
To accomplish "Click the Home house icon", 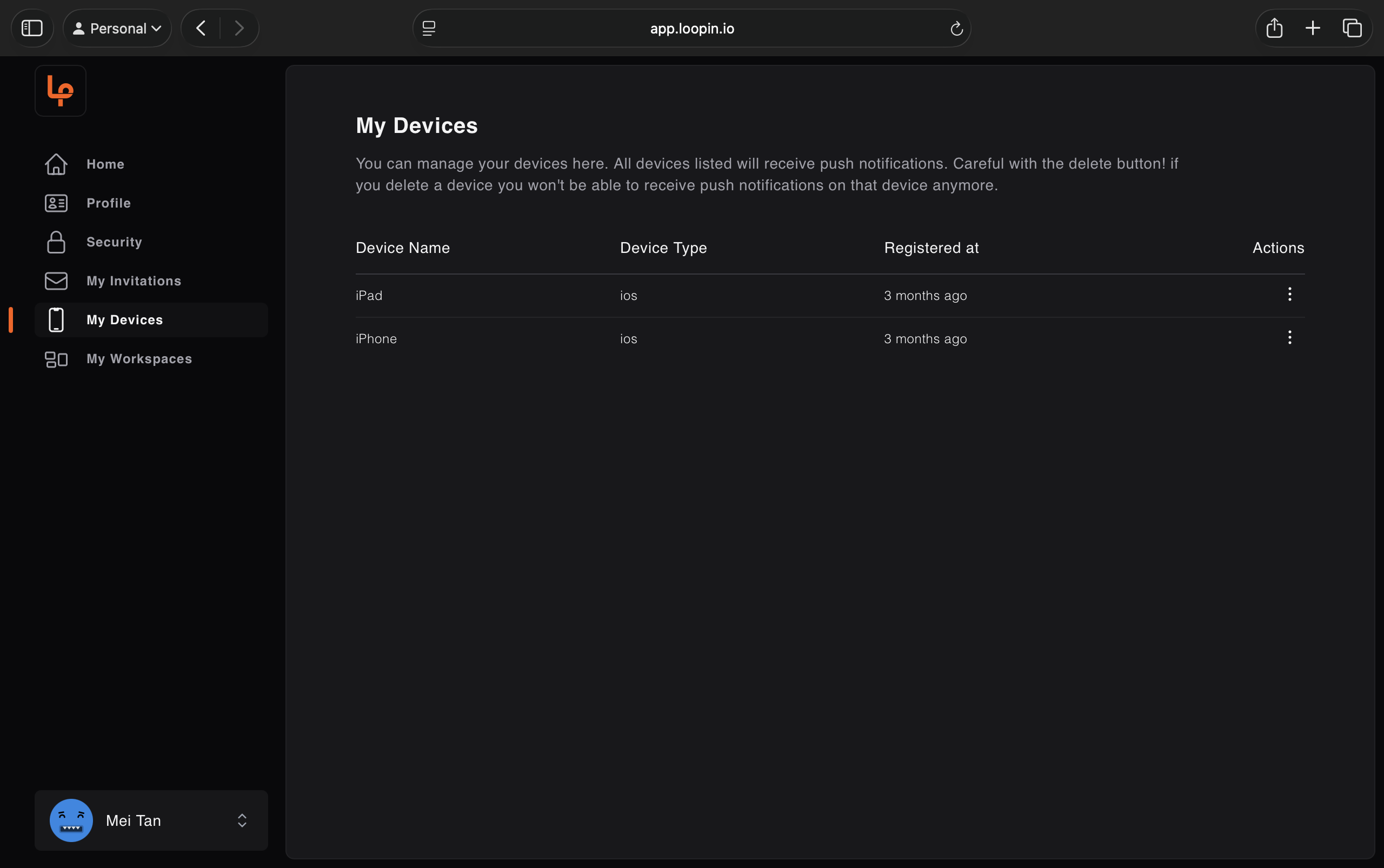I will point(56,164).
